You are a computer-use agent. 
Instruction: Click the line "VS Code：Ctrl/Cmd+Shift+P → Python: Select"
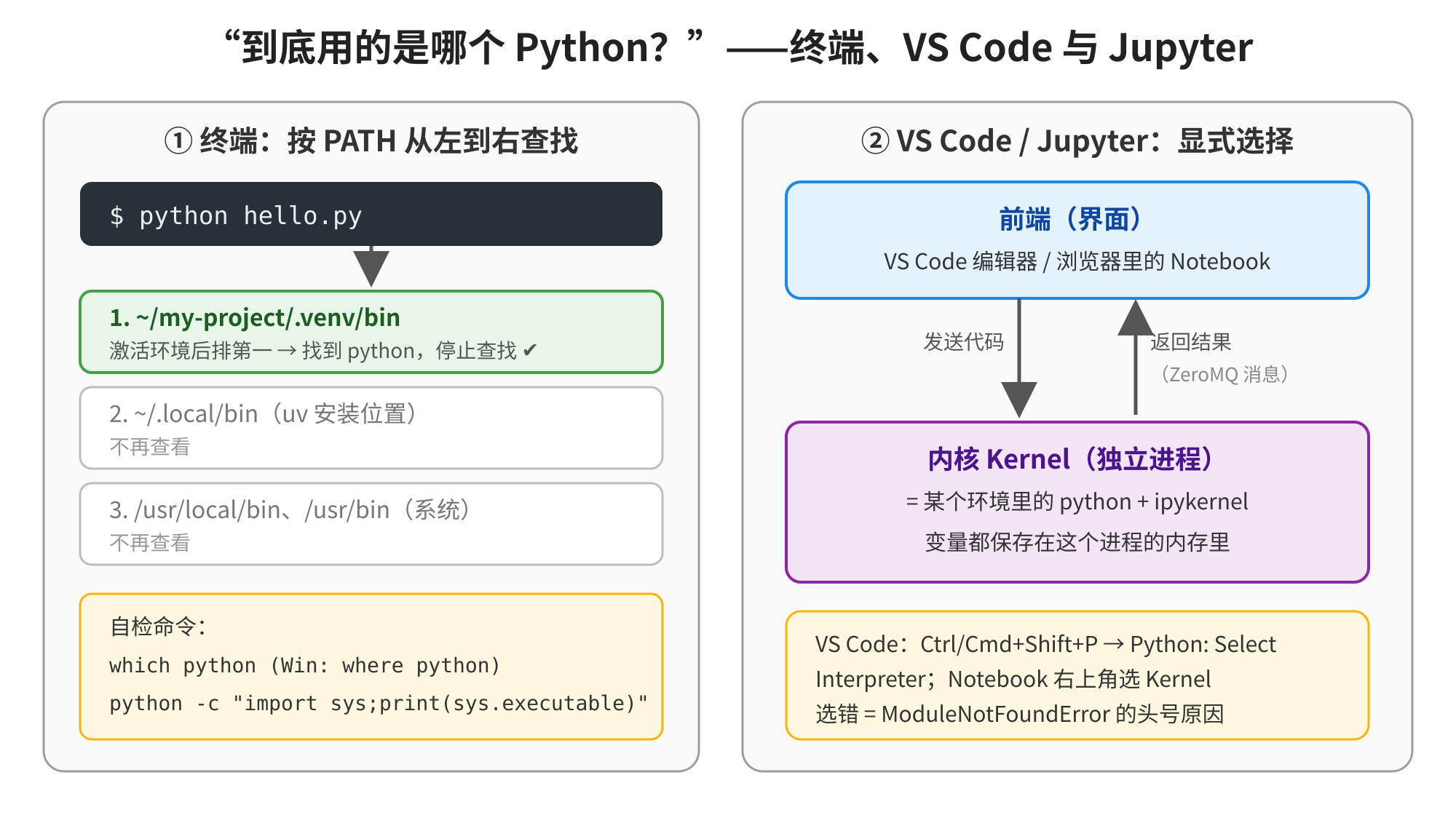(1046, 644)
